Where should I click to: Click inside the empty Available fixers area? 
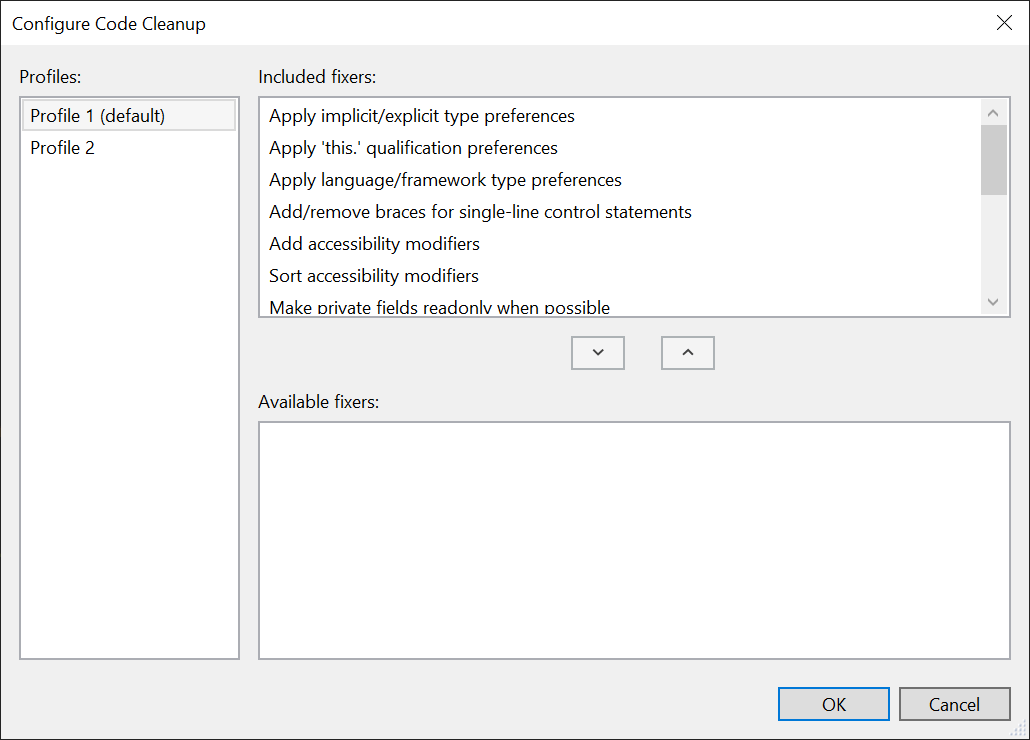tap(633, 540)
